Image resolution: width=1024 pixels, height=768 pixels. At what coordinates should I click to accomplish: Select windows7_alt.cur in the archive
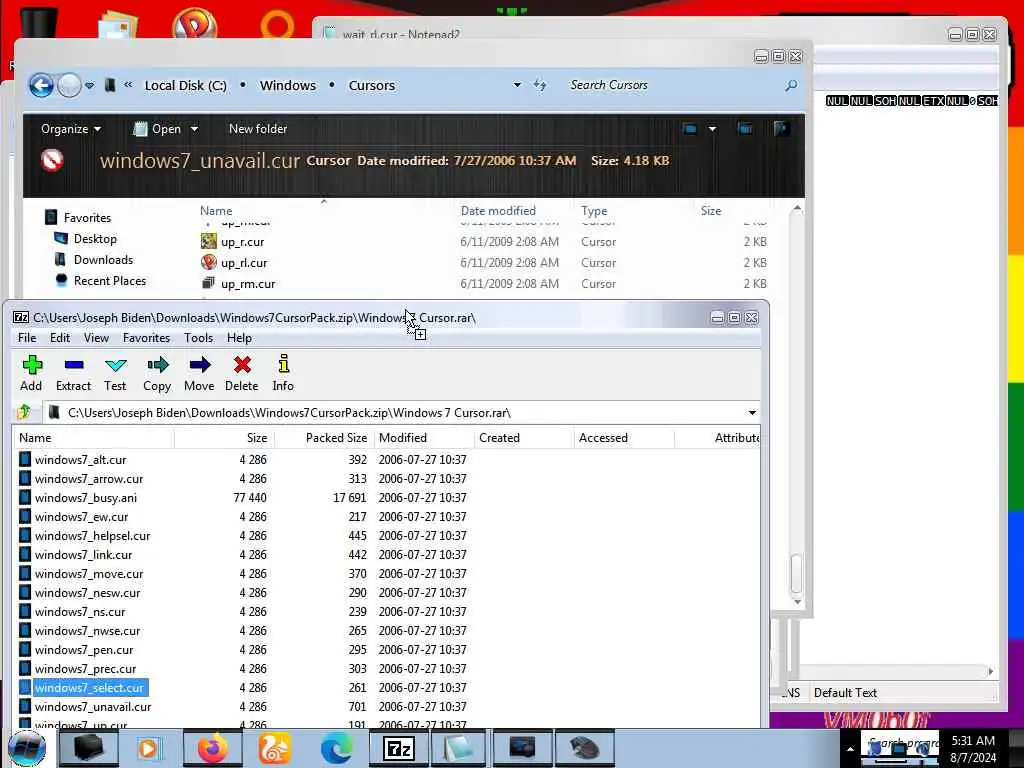[80, 460]
